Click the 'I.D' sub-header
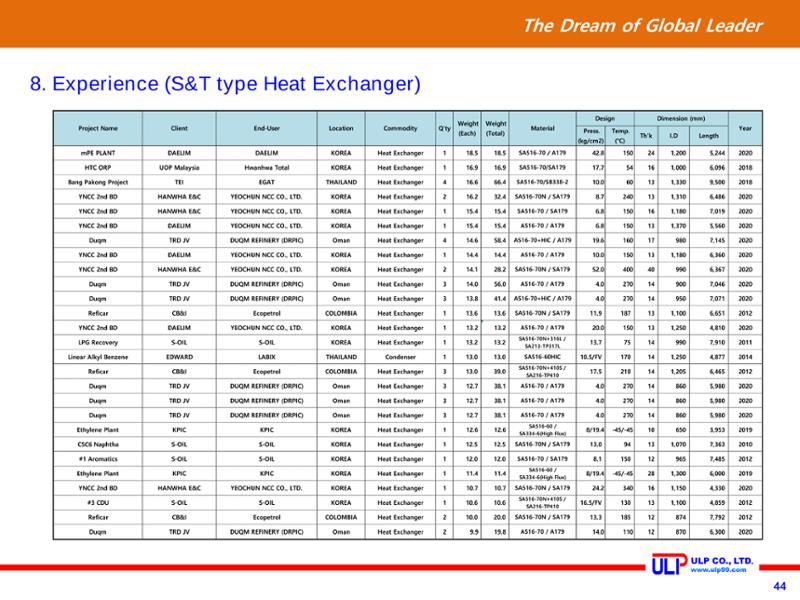 click(673, 136)
